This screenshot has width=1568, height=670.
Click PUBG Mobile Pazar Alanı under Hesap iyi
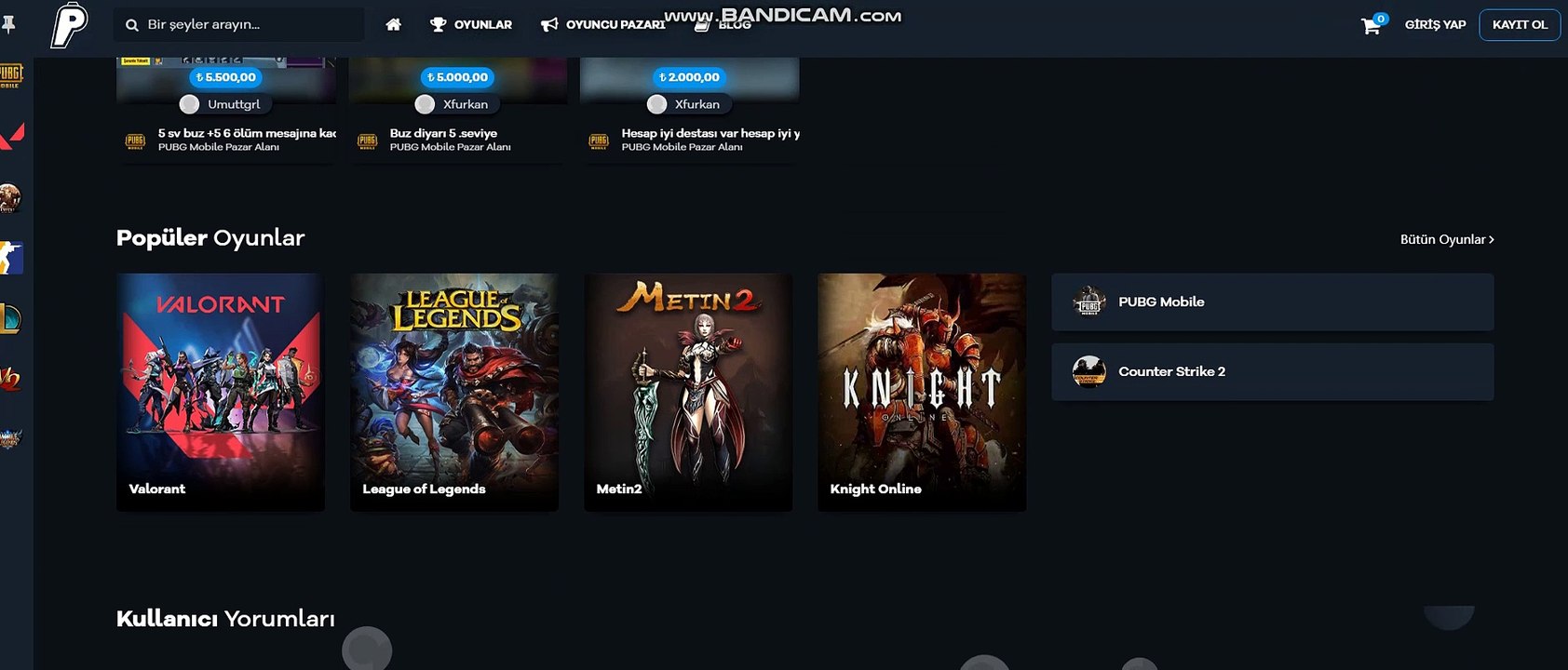coord(683,147)
